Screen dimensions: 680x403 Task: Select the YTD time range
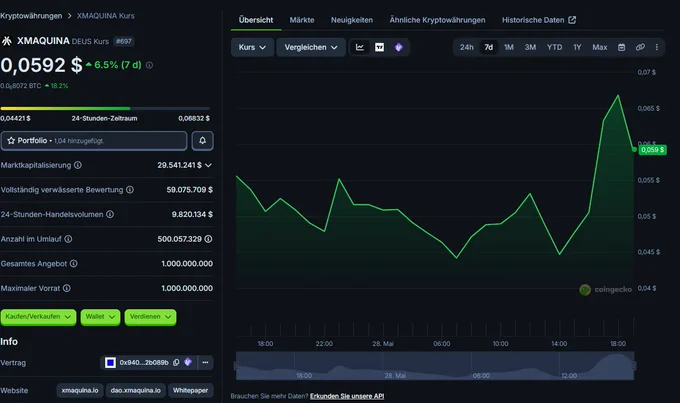click(554, 47)
